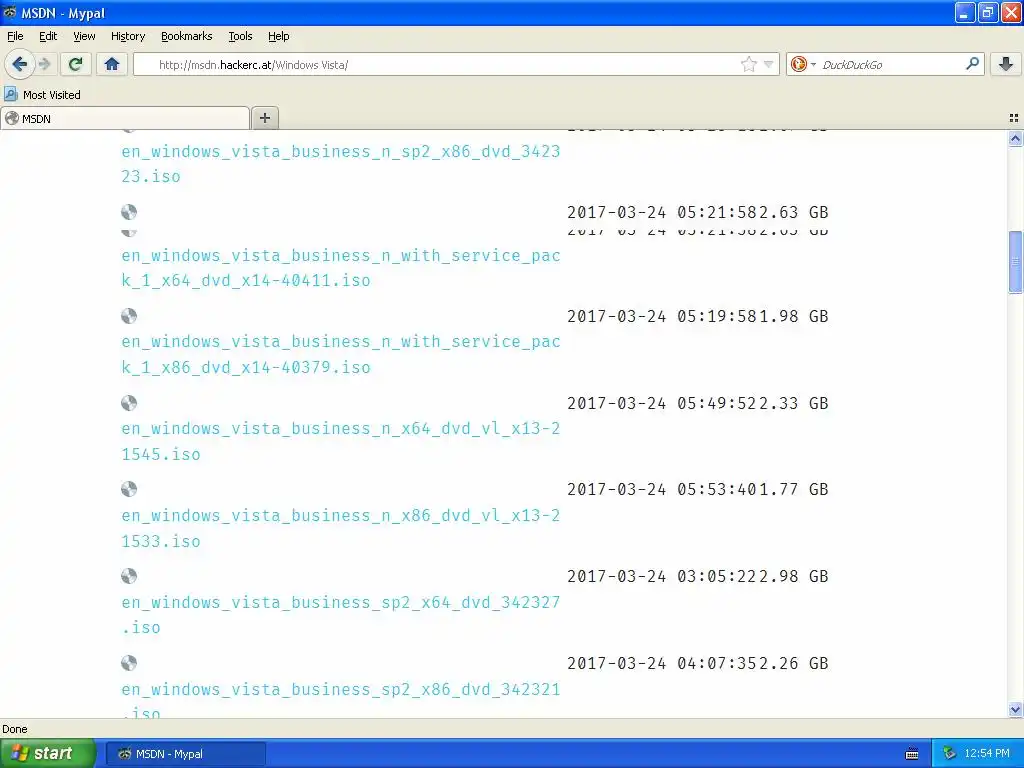Open the Help menu
The image size is (1024, 768).
pyautogui.click(x=278, y=36)
